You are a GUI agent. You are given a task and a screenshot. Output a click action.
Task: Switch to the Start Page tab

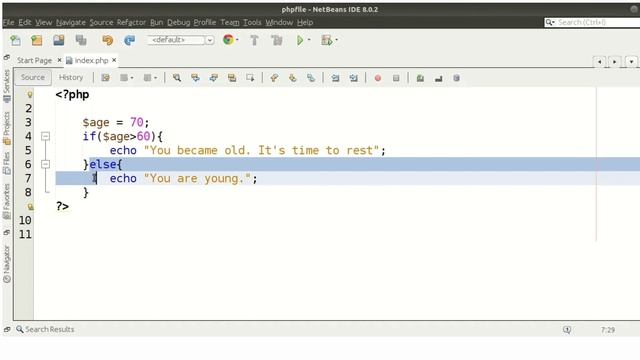[34, 60]
